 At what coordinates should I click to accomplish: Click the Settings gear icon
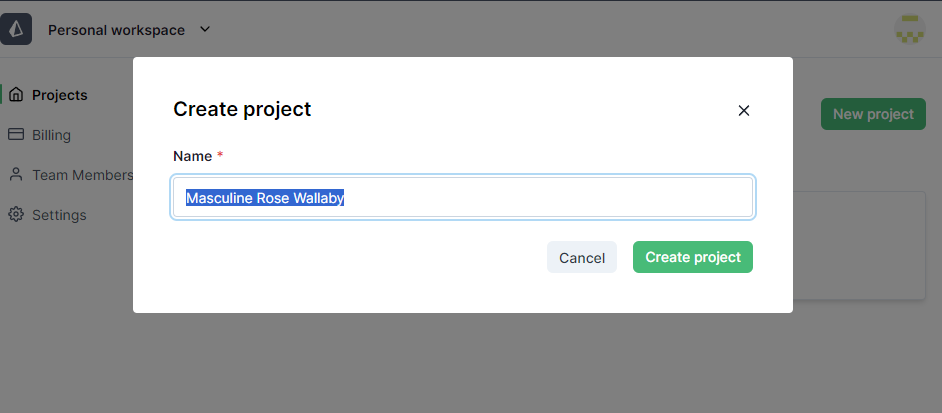[16, 215]
